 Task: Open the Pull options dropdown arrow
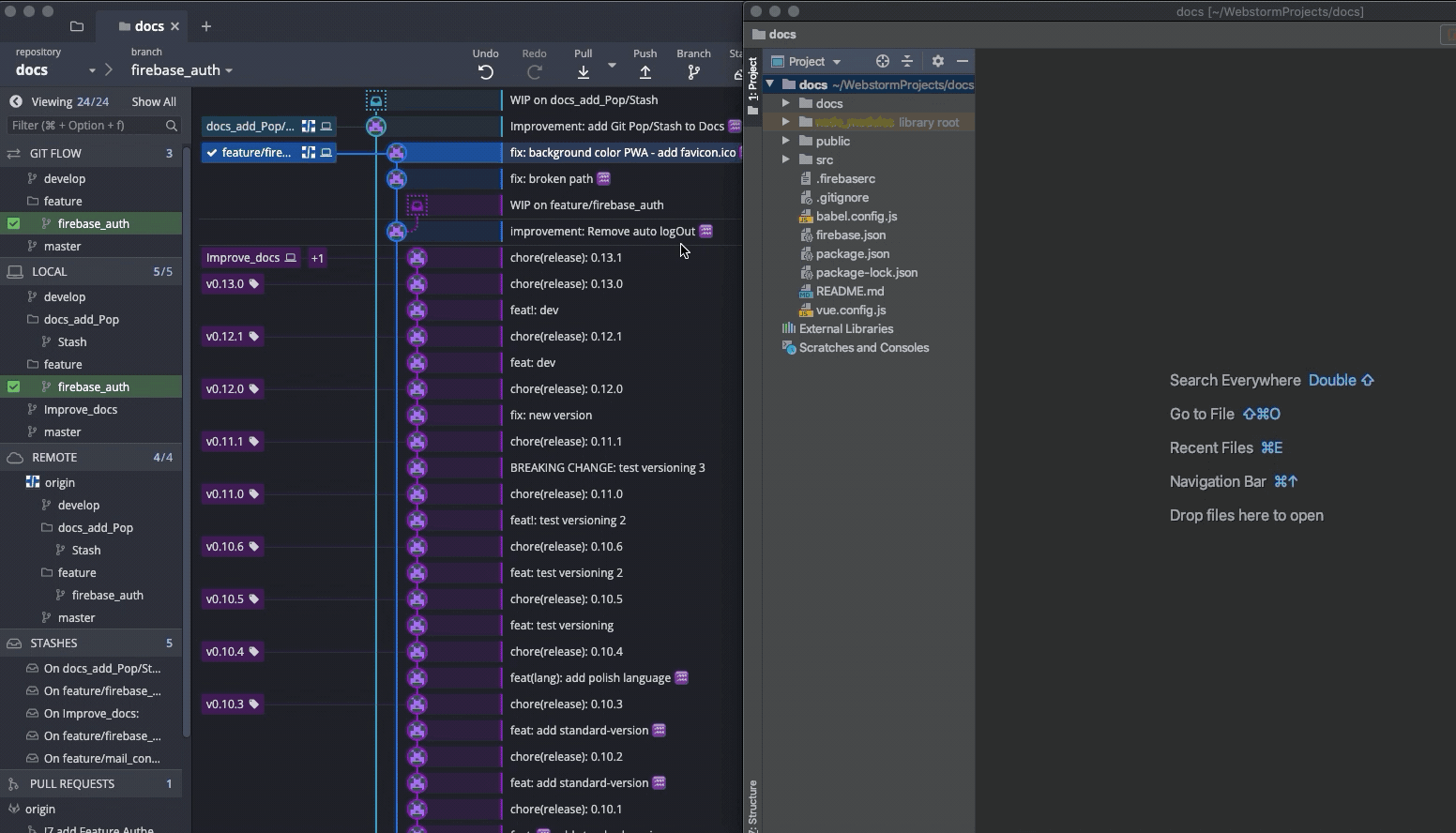(x=612, y=66)
